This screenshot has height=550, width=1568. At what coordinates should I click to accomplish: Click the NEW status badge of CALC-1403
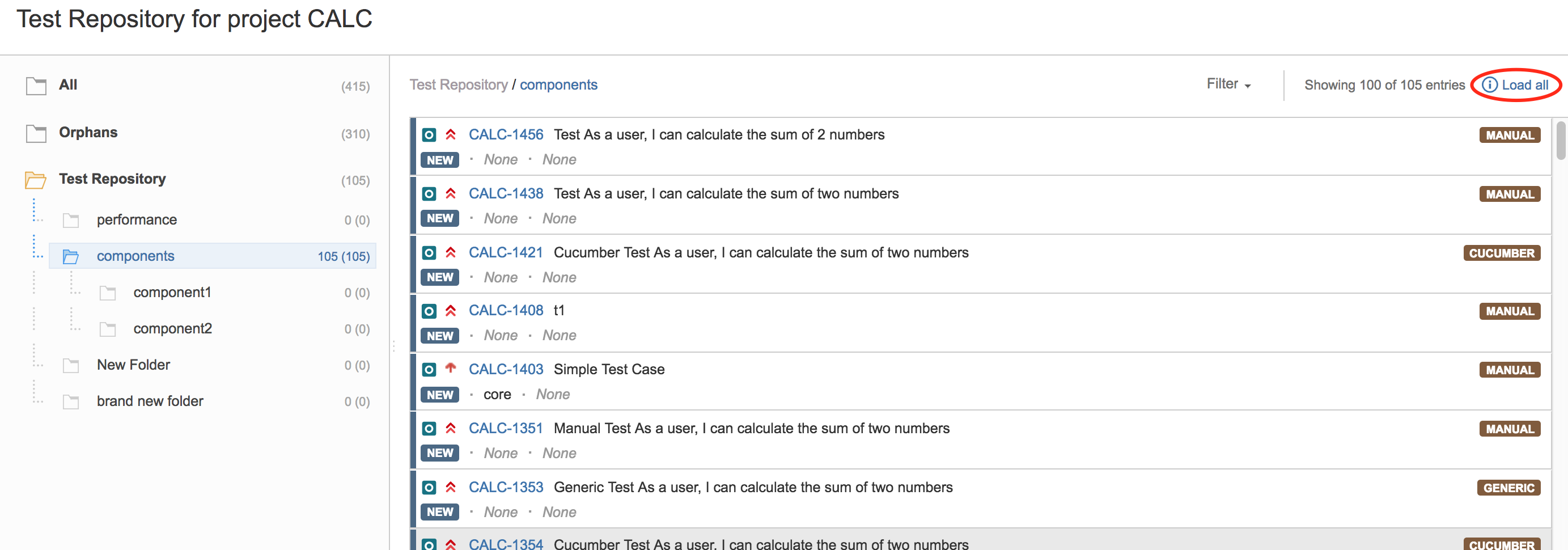pos(439,395)
